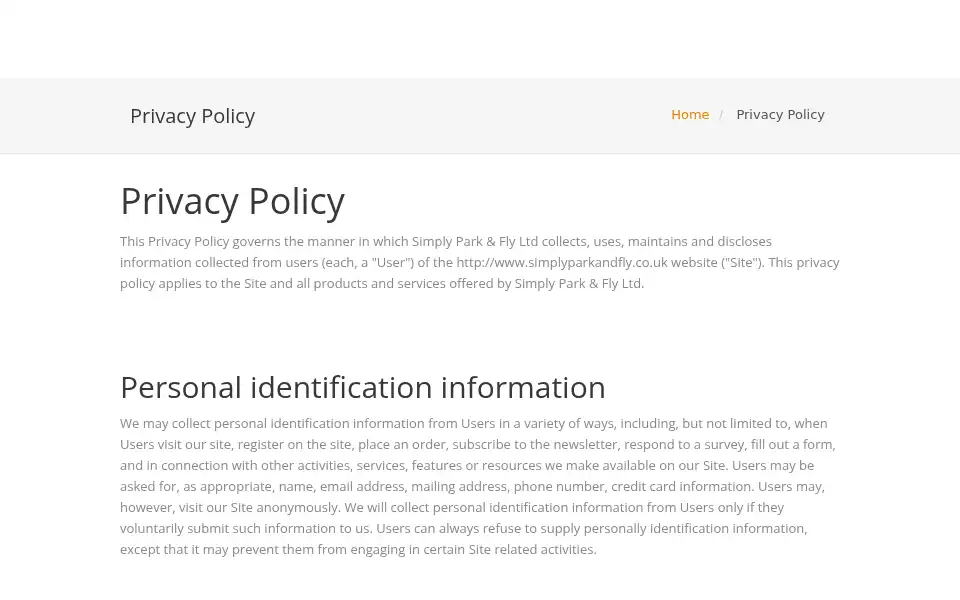Image resolution: width=960 pixels, height=600 pixels.
Task: Click the line starting 'however, visit our Site anonymously'
Action: pos(452,508)
